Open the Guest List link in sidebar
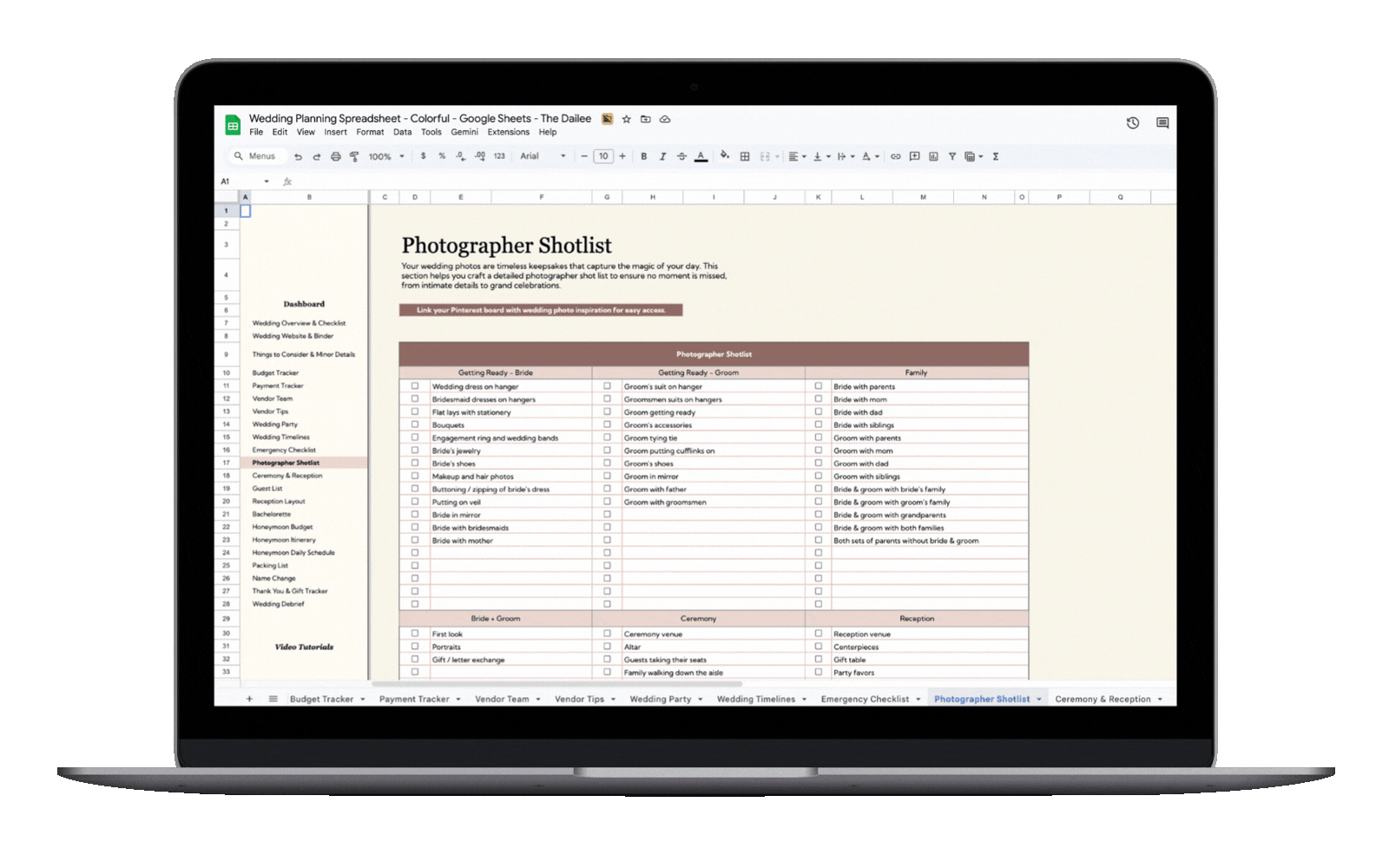Screen dimensions: 1389x868 pyautogui.click(x=267, y=489)
